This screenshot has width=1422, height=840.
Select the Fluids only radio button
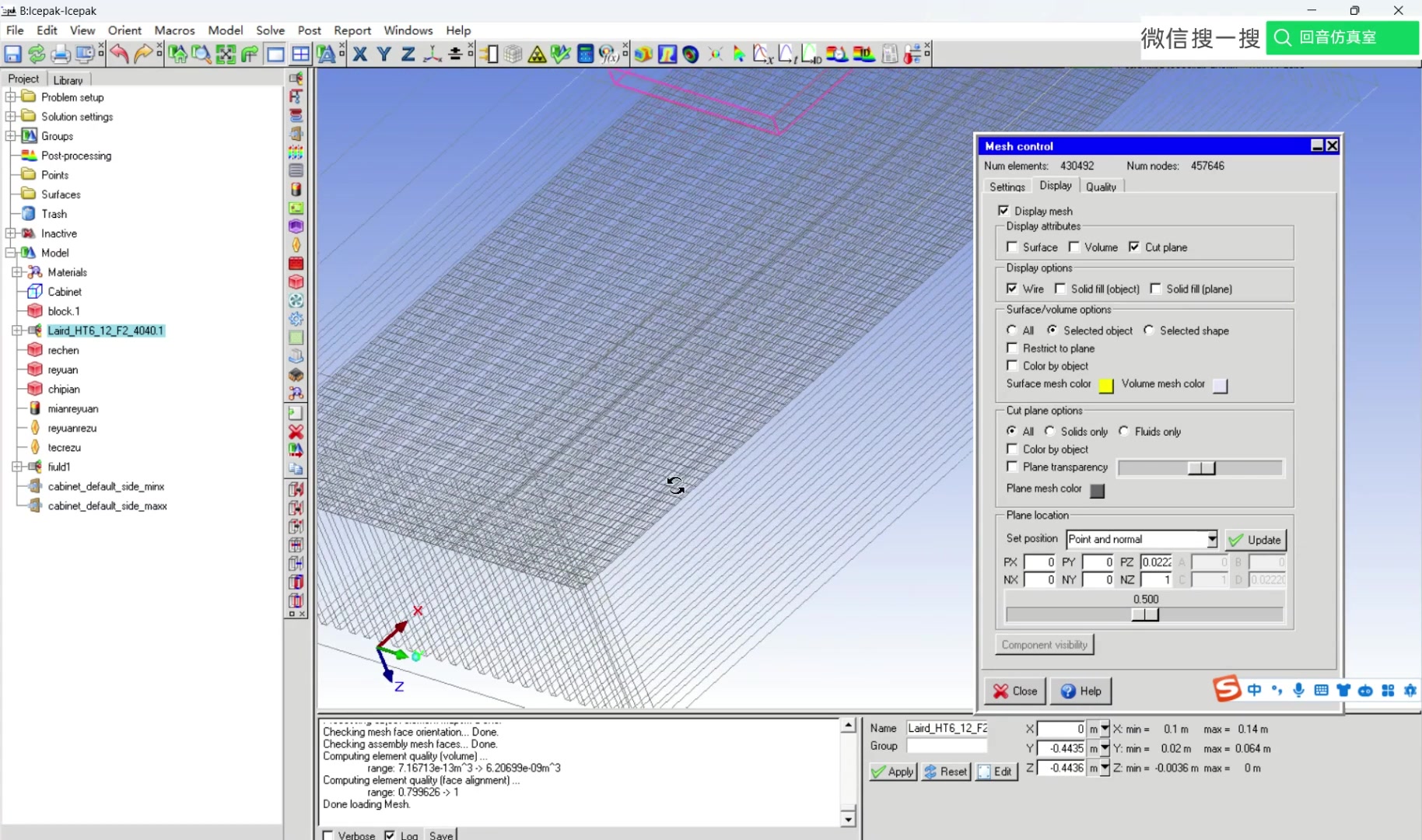tap(1123, 431)
